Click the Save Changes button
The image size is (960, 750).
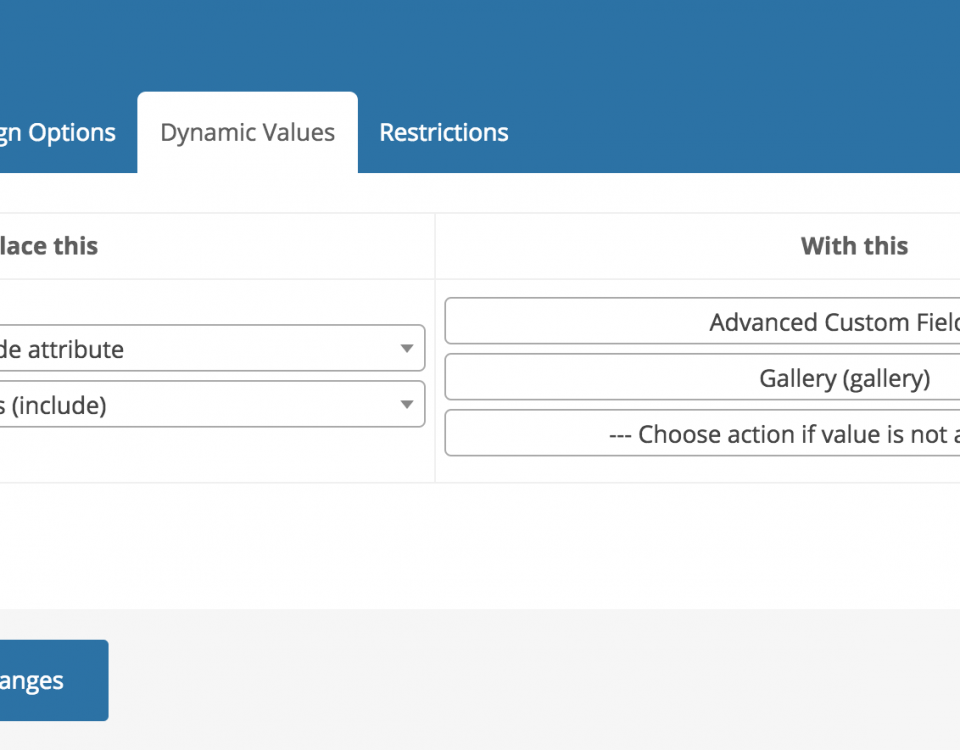pyautogui.click(x=54, y=680)
